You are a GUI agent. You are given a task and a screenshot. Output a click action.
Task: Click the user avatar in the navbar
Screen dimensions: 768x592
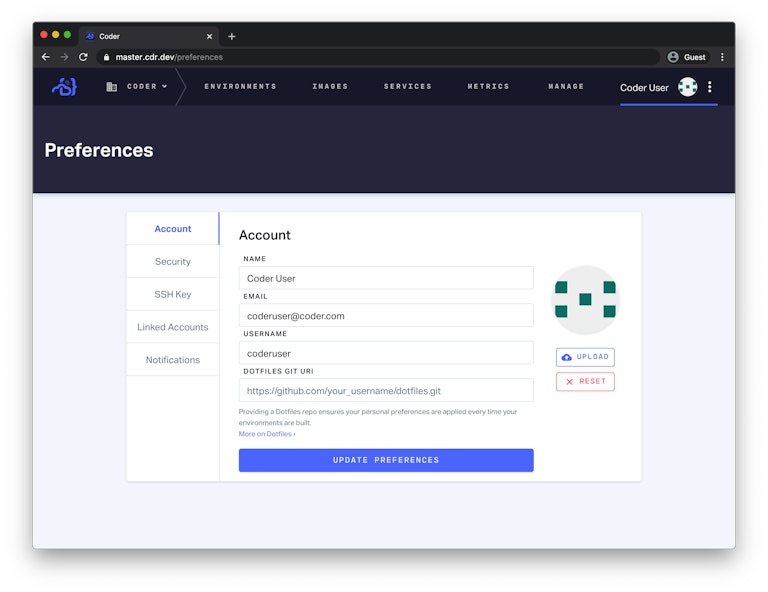point(687,87)
